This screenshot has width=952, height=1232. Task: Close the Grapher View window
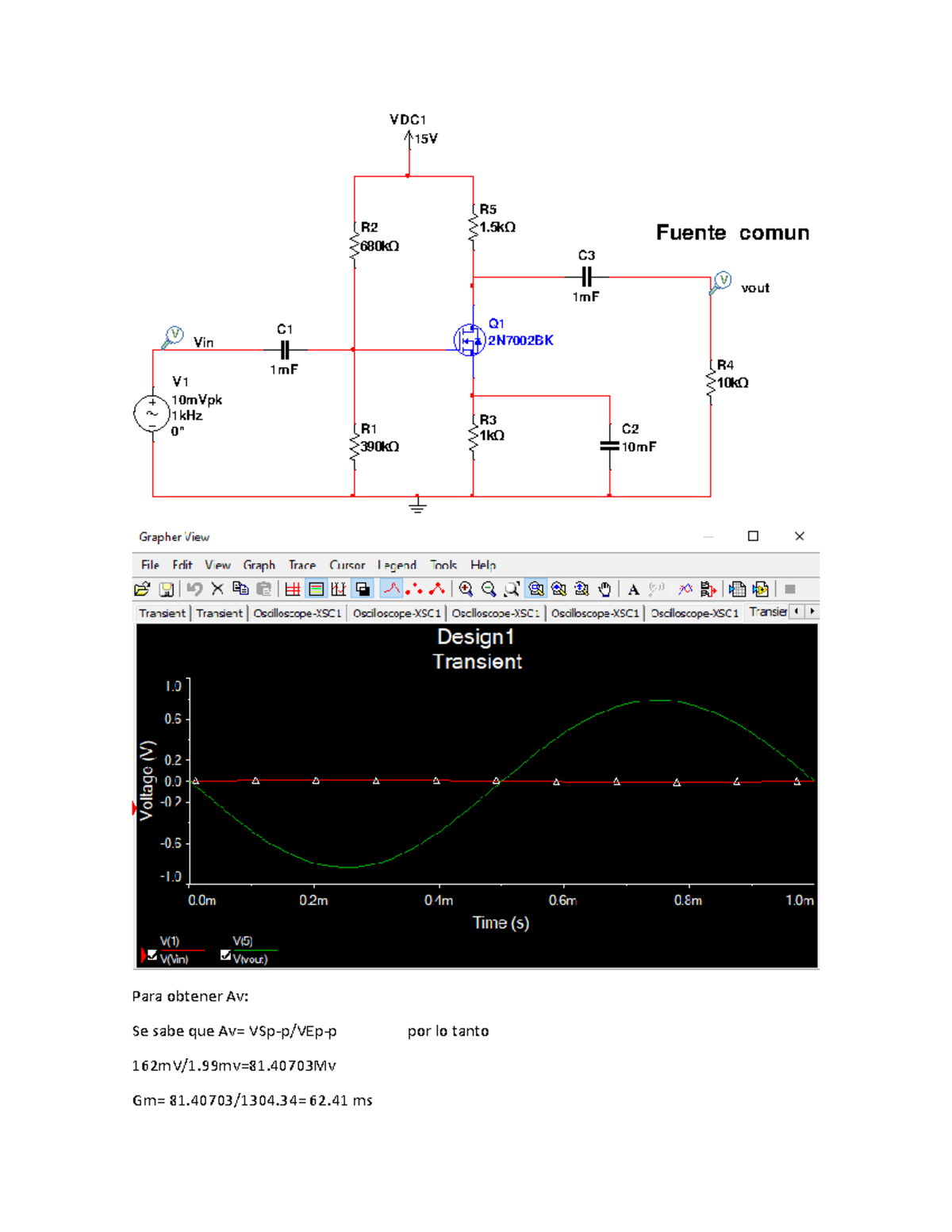pos(800,536)
